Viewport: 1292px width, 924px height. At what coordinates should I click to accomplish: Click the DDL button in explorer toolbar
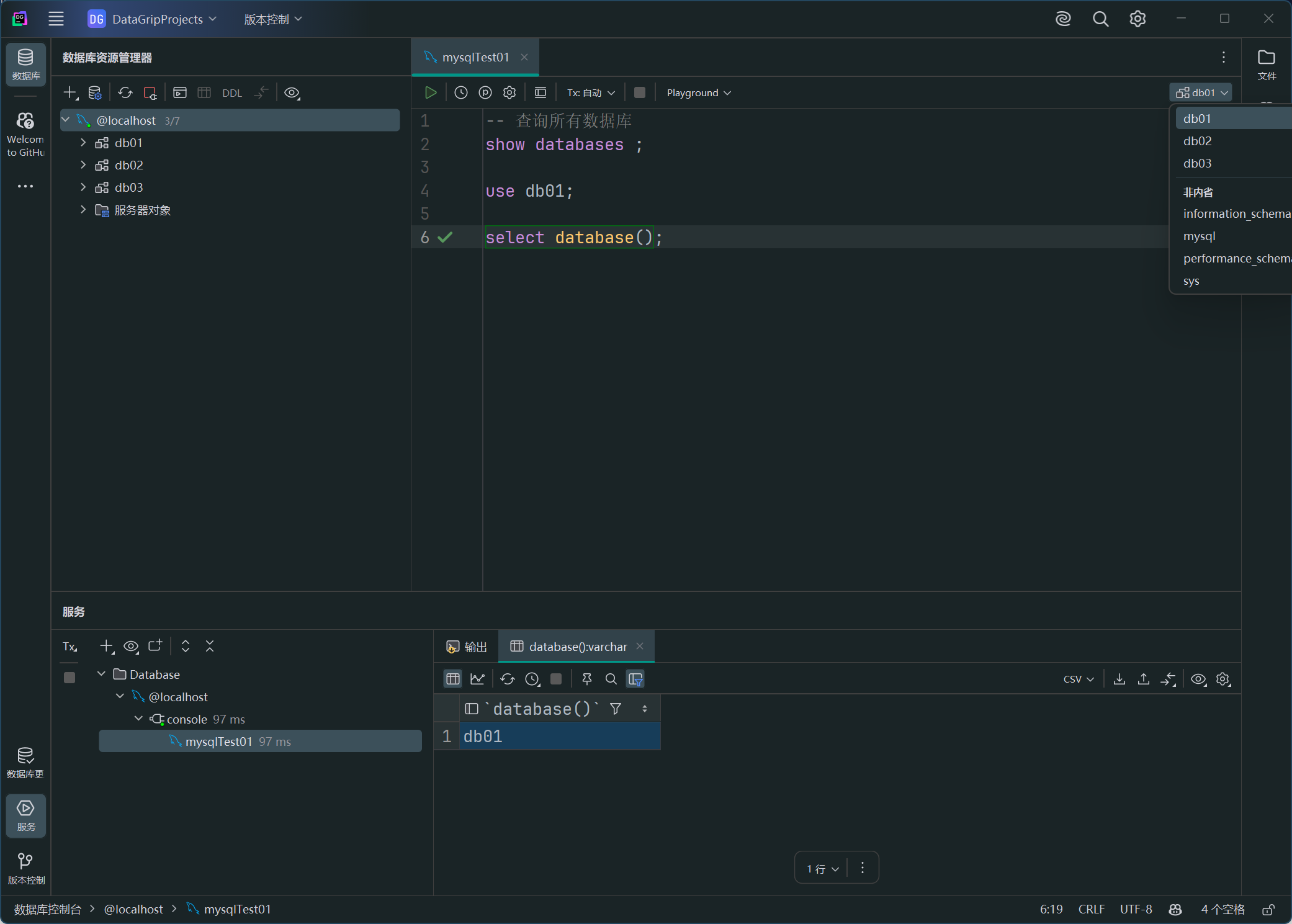(231, 93)
